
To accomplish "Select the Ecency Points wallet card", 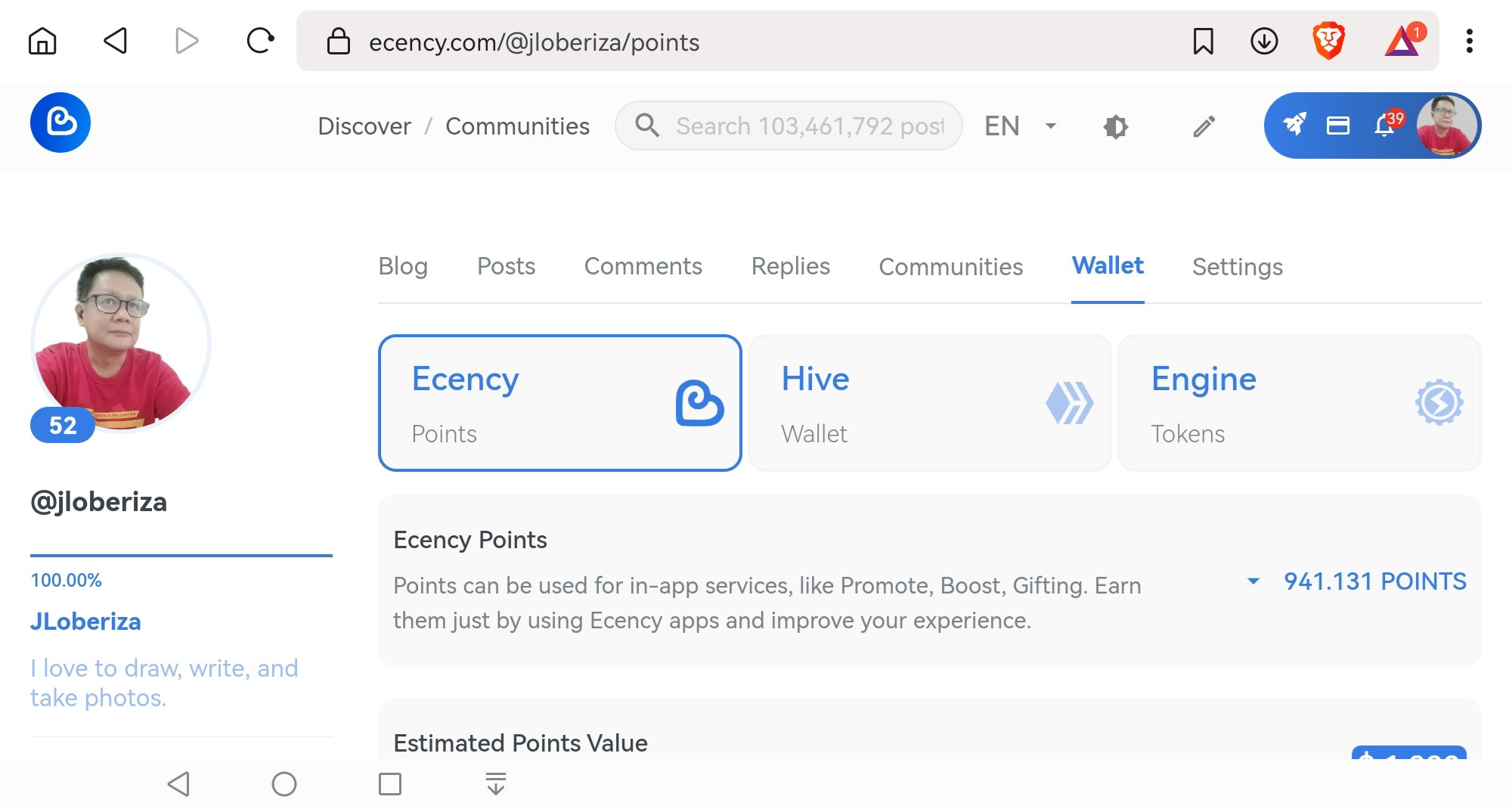I will 559,403.
